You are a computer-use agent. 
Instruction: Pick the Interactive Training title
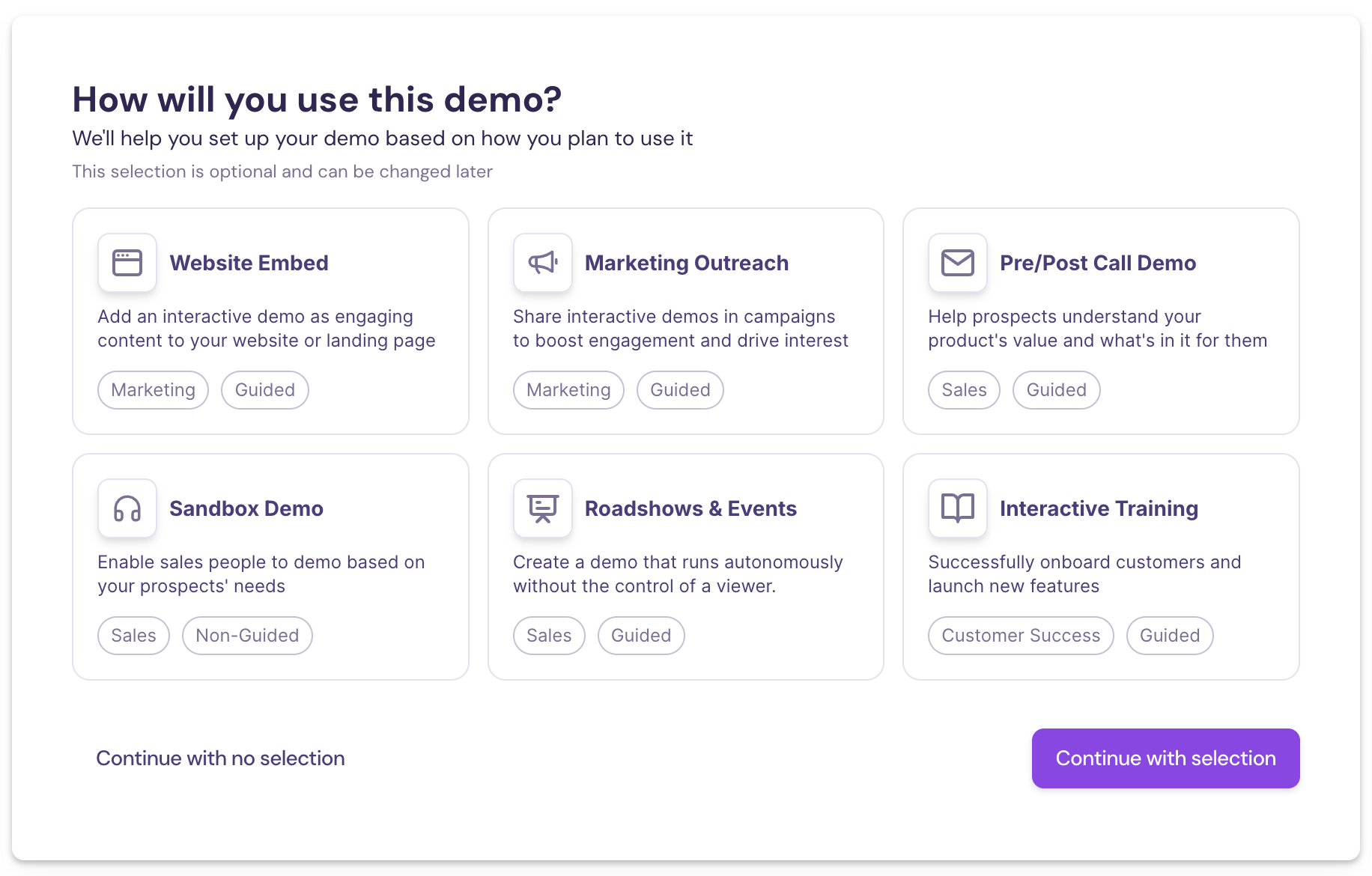pyautogui.click(x=1099, y=508)
